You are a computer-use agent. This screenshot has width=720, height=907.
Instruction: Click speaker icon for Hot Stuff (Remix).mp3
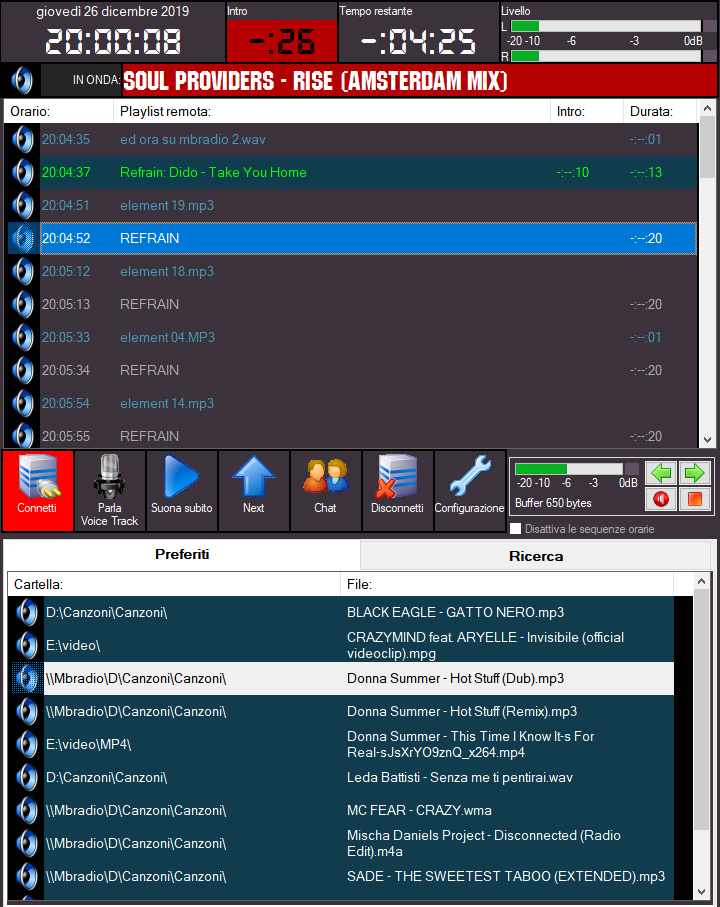(27, 711)
